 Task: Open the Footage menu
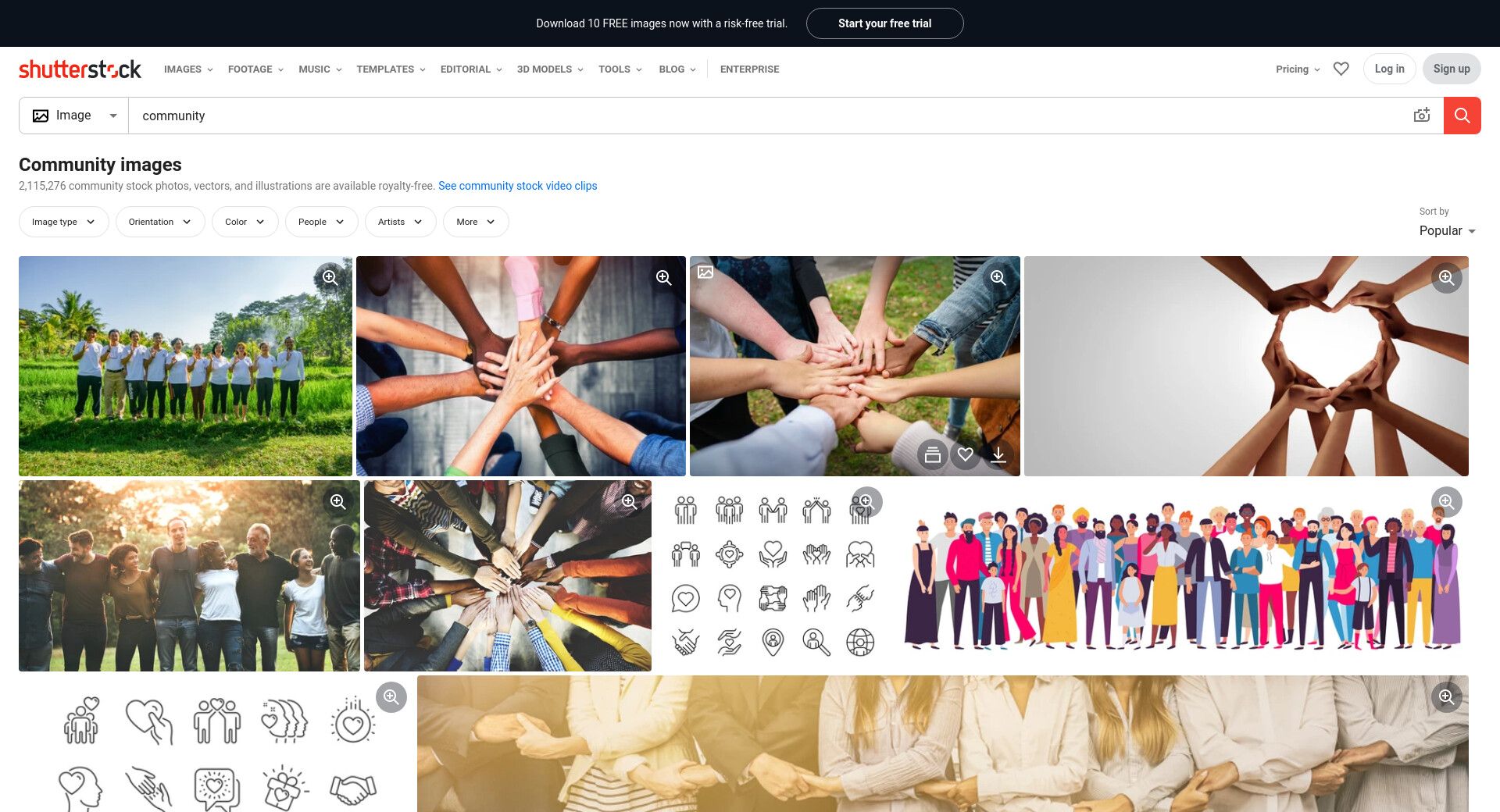point(255,69)
